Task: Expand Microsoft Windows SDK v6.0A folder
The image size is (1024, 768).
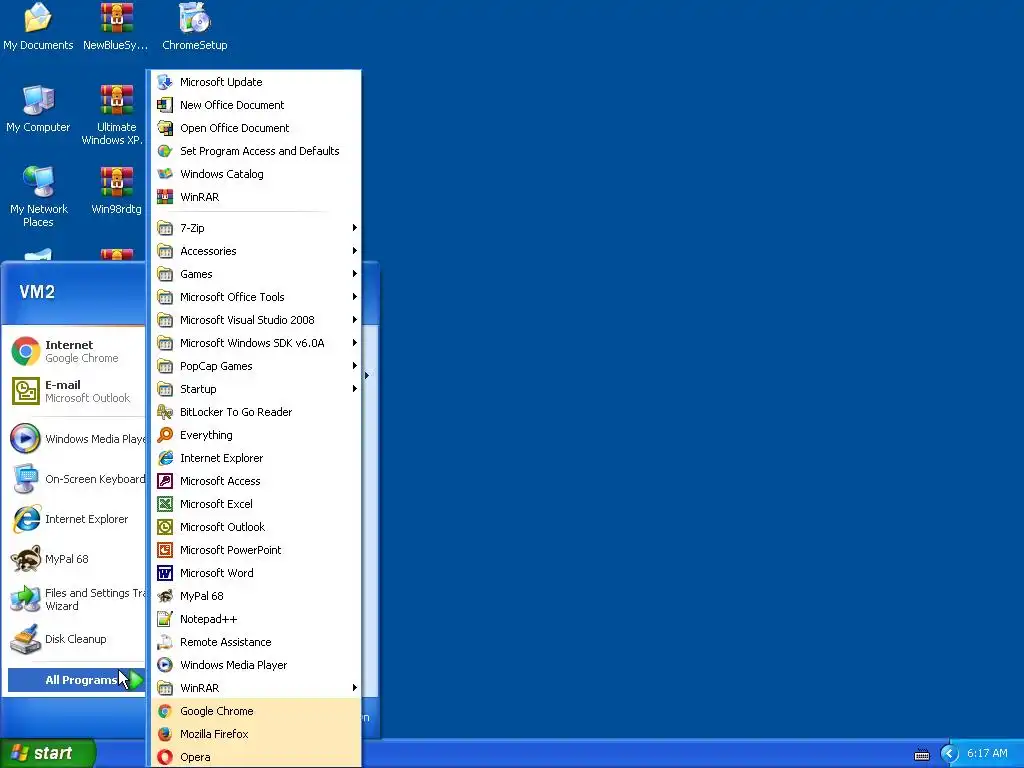Action: click(255, 343)
